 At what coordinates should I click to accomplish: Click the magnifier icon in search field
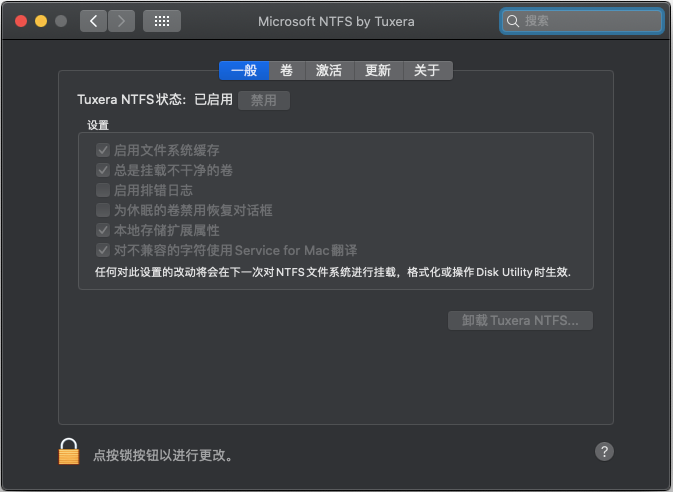coord(512,21)
